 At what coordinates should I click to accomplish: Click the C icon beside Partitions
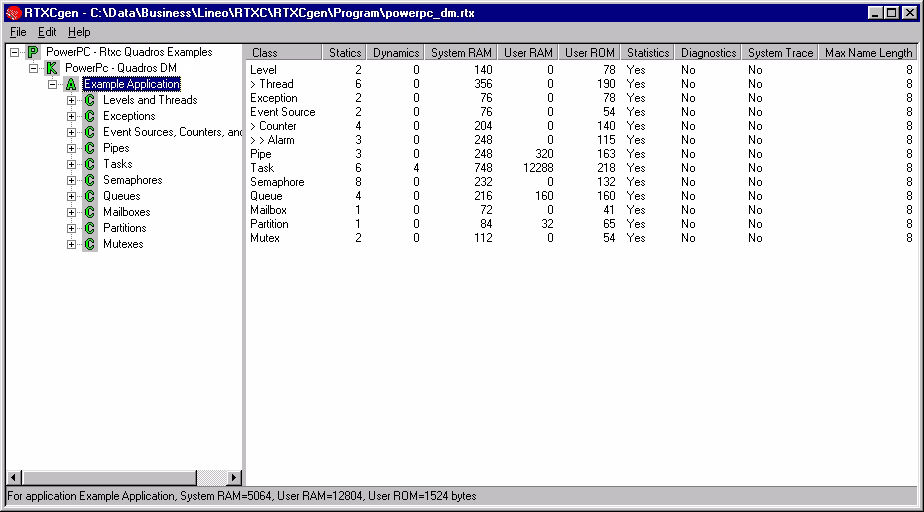pos(90,227)
